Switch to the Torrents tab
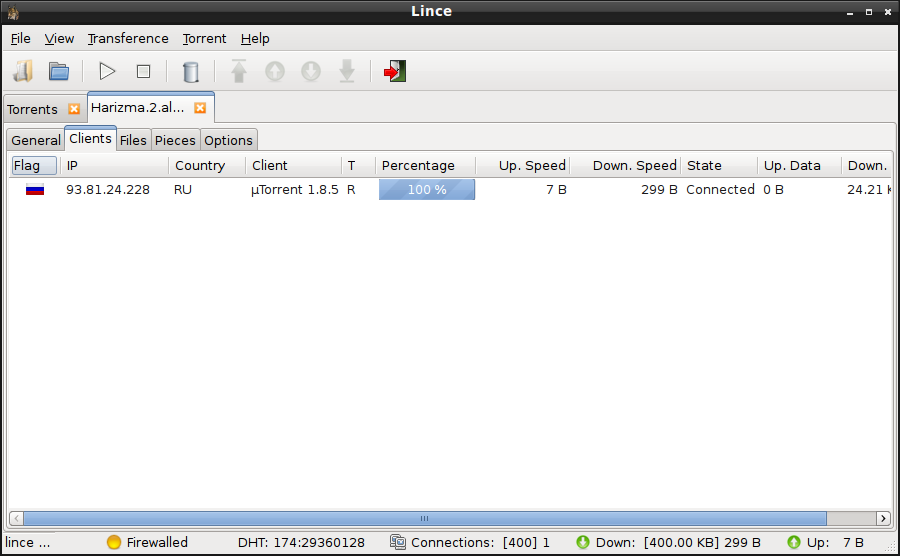This screenshot has width=900, height=556. coord(33,109)
